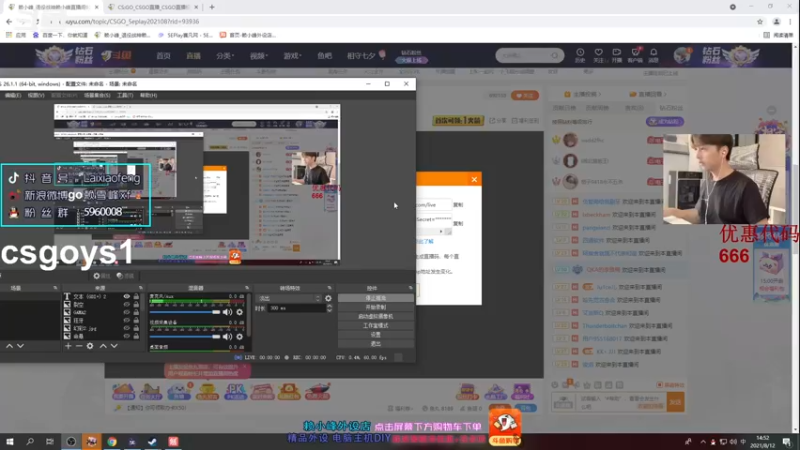
Task: Pop out the controls dock panel icon
Action: point(410,288)
